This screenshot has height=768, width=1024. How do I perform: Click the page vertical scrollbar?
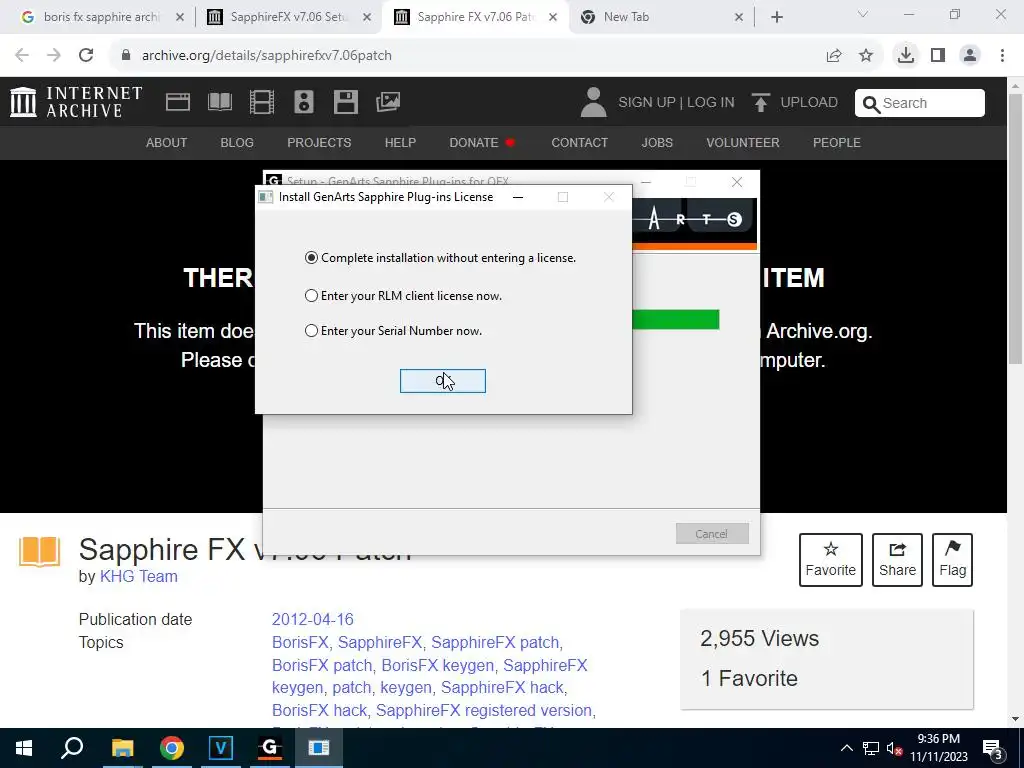click(1016, 229)
